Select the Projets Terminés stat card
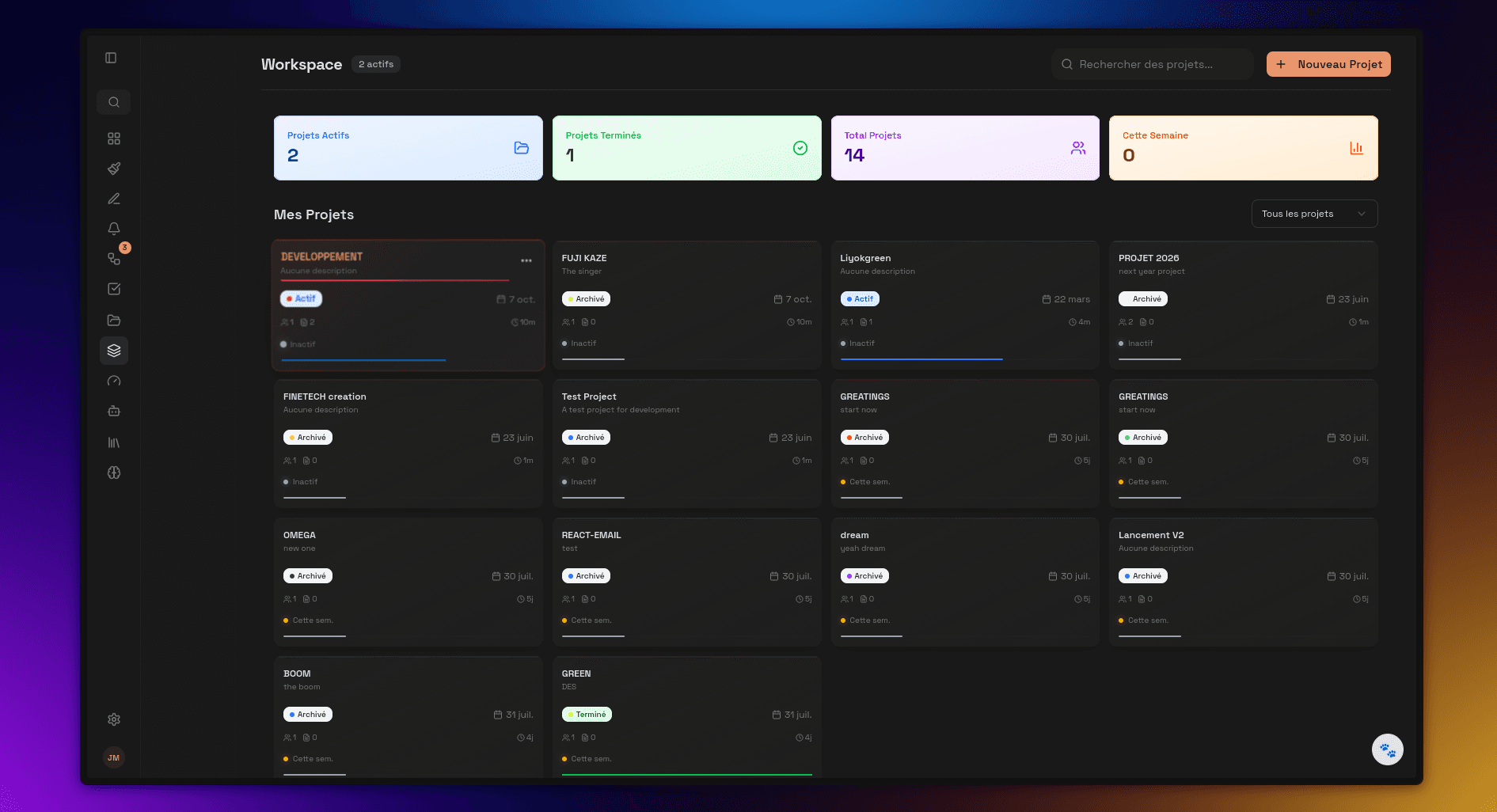This screenshot has height=812, width=1497. [687, 148]
